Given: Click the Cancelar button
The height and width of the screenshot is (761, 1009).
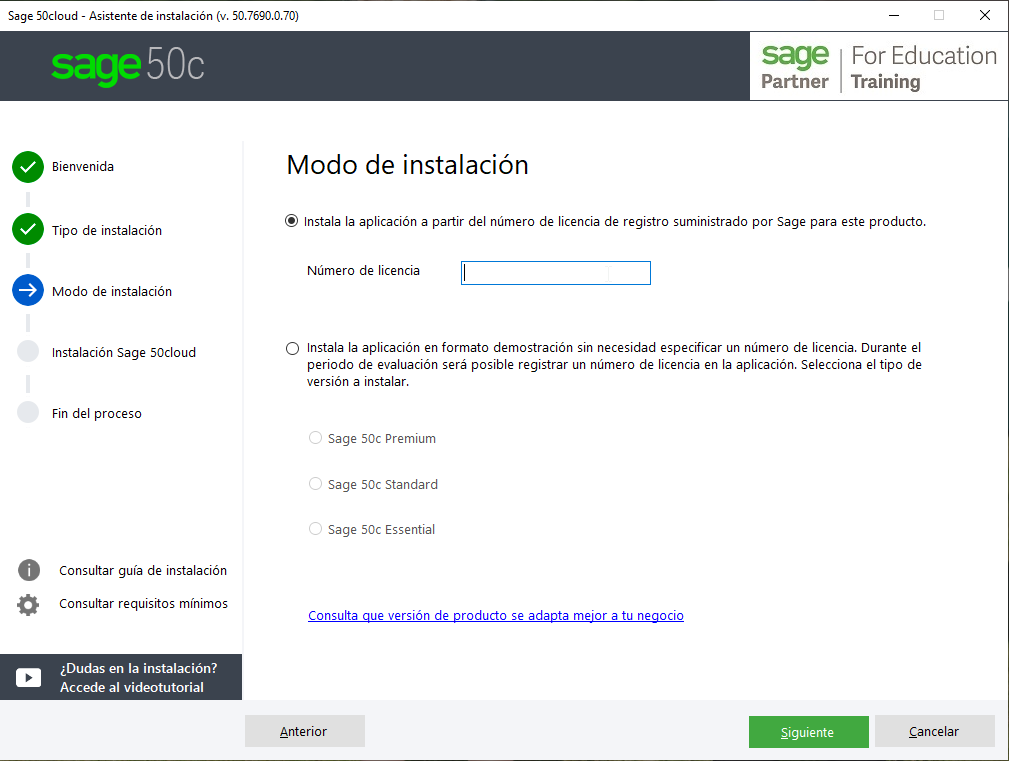Looking at the screenshot, I should pyautogui.click(x=934, y=731).
